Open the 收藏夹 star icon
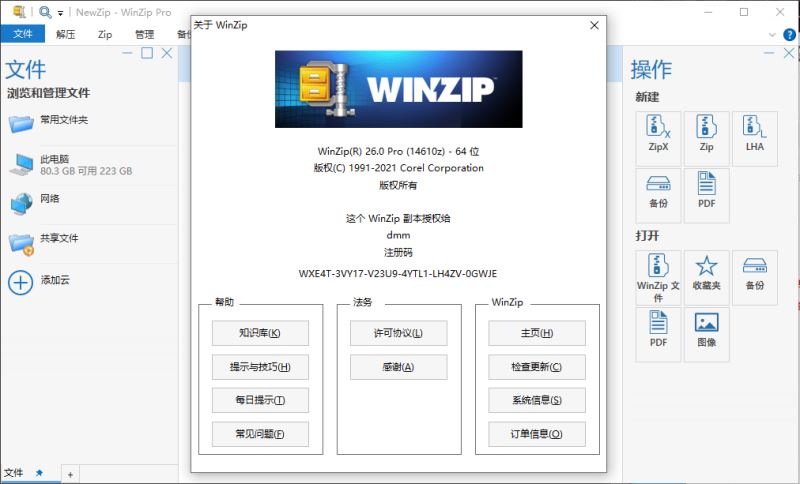800x484 pixels. 706,271
